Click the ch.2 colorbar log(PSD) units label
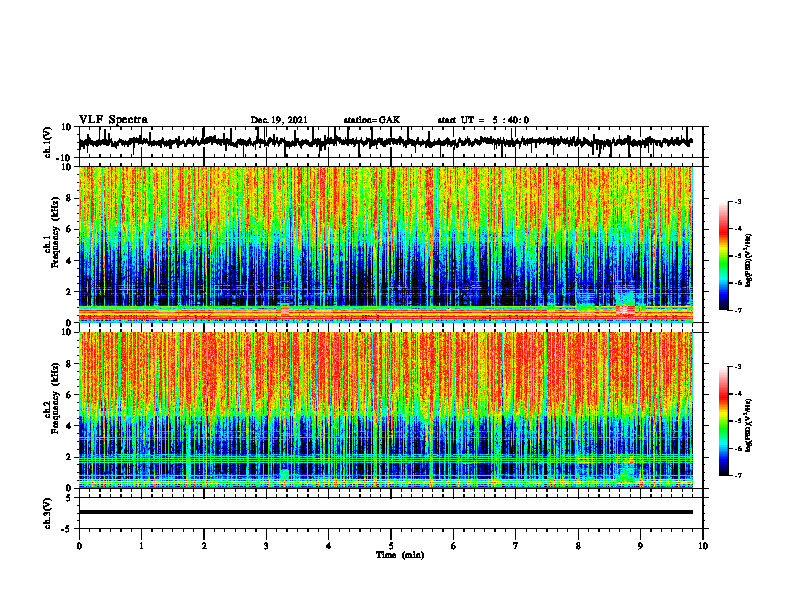Screen dimensions: 792x612 749,426
